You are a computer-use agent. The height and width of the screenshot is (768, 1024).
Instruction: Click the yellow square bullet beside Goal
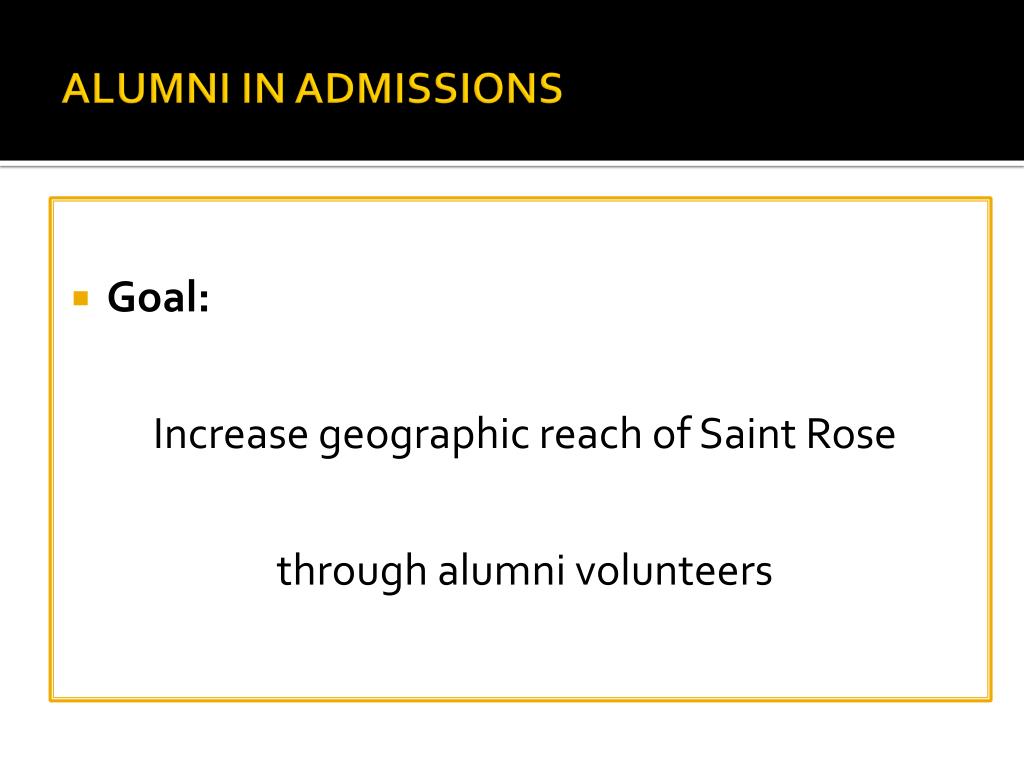81,298
